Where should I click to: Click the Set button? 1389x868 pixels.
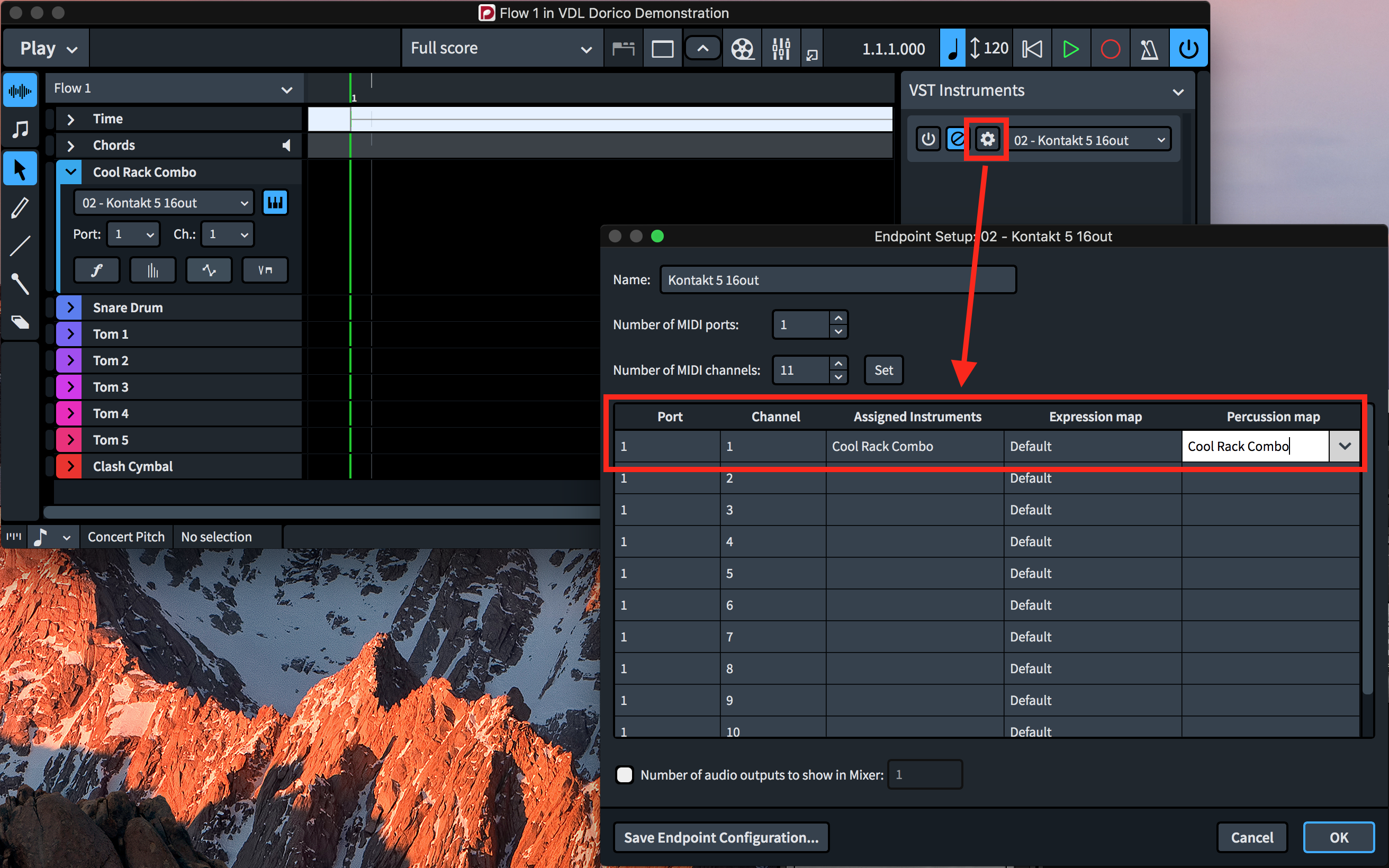[x=883, y=370]
